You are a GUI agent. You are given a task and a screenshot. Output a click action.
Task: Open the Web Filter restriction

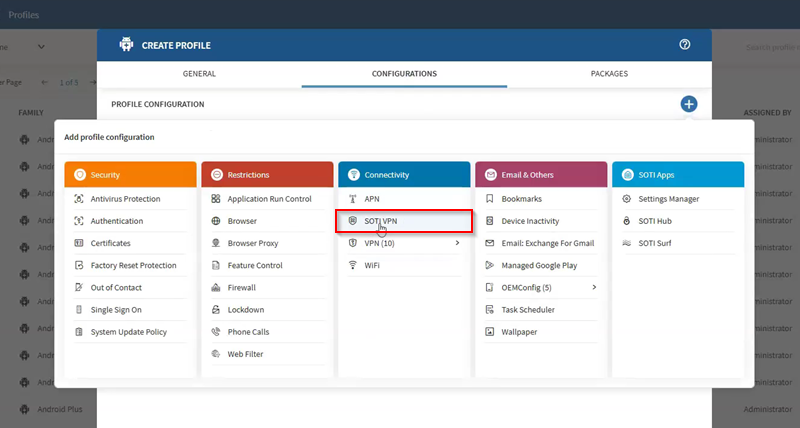(247, 354)
